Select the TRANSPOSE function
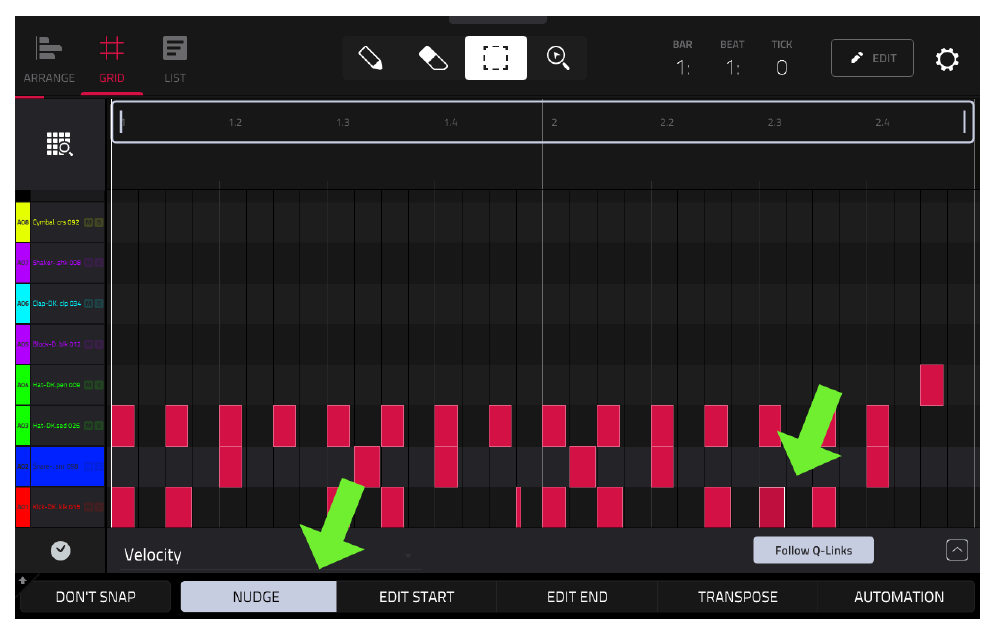This screenshot has height=636, width=996. coord(737,597)
